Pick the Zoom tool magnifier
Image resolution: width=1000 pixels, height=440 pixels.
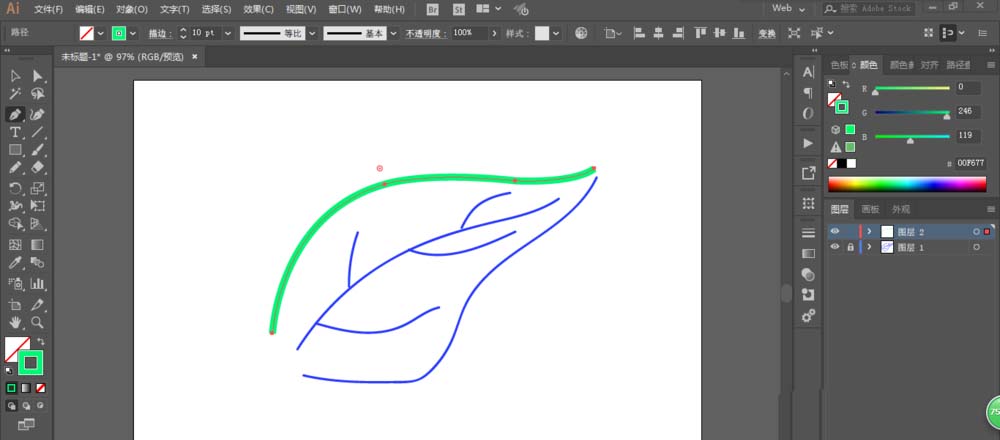click(37, 322)
